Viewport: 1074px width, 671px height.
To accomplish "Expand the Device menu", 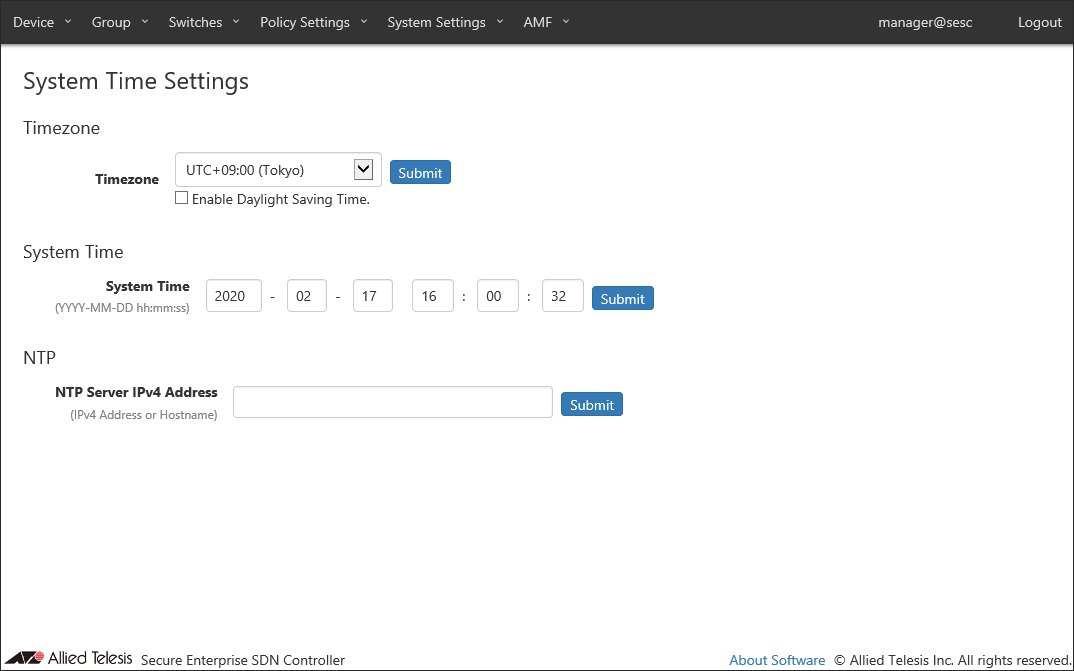I will click(x=42, y=22).
